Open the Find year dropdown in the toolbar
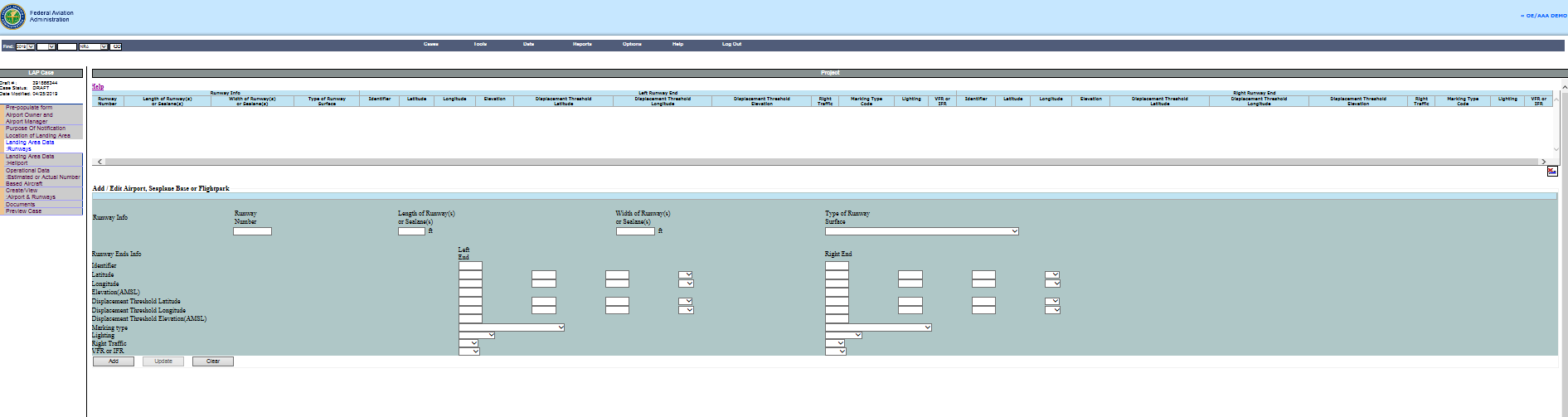 (25, 46)
